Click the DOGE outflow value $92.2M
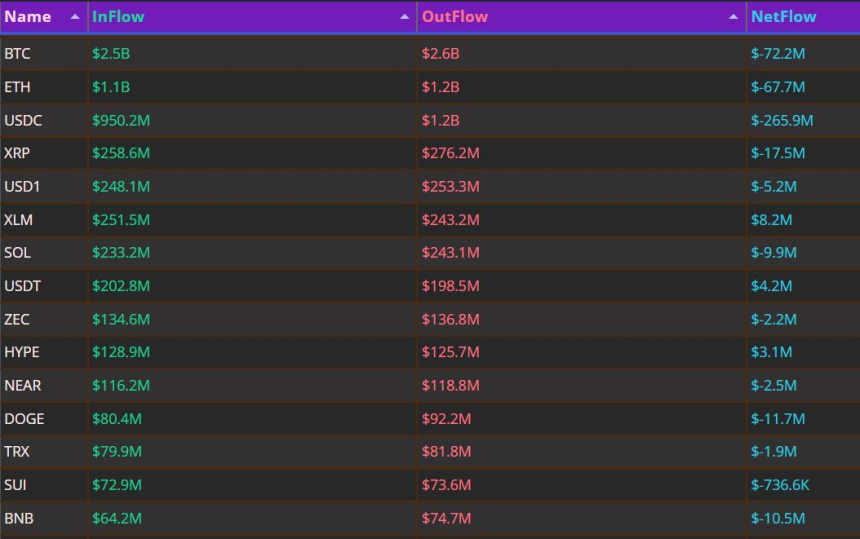Image resolution: width=860 pixels, height=539 pixels. pos(446,419)
